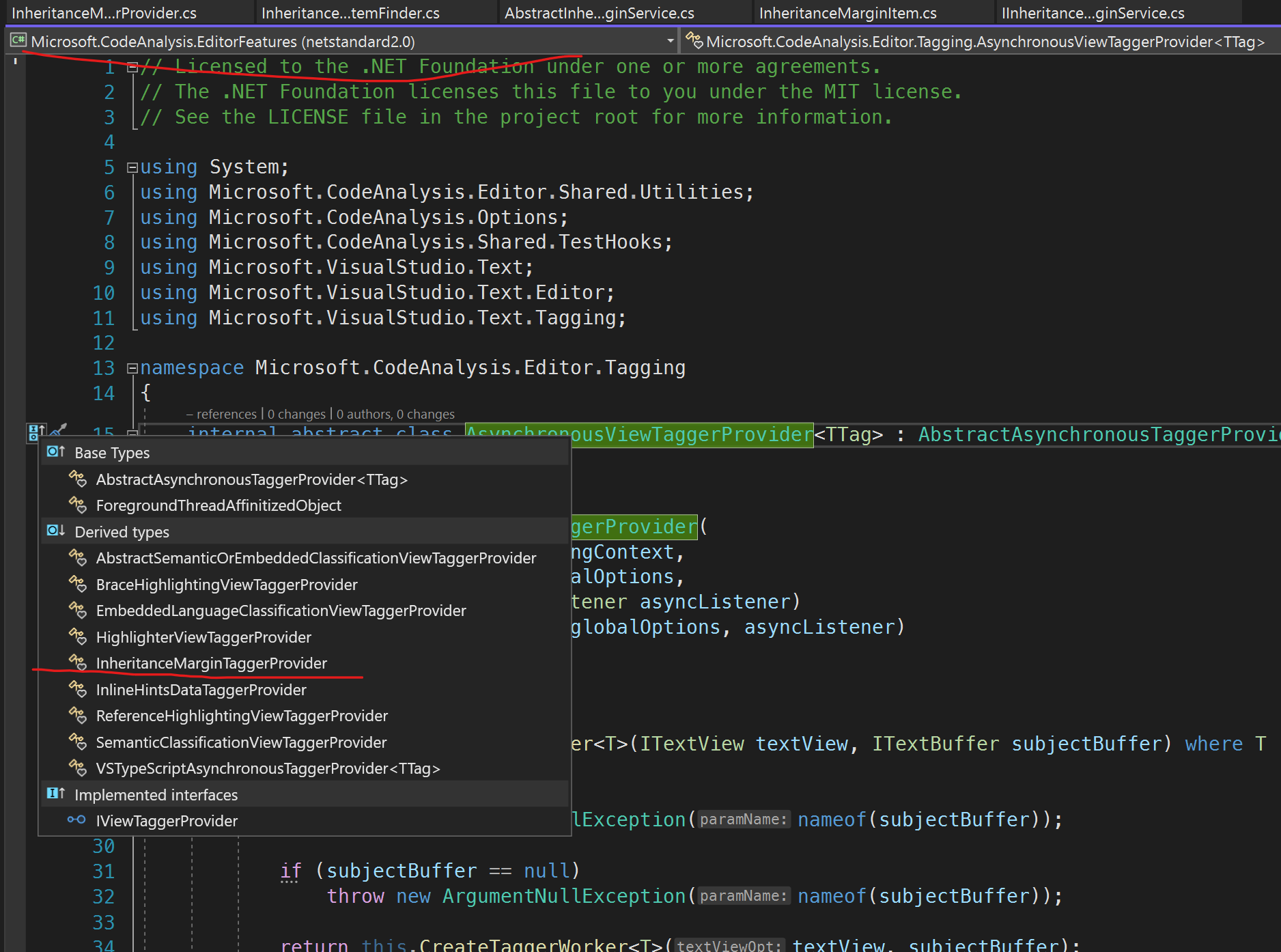Click class icon beside InheritanceMarginTaggerProvider
Image resolution: width=1281 pixels, height=952 pixels.
click(x=77, y=663)
